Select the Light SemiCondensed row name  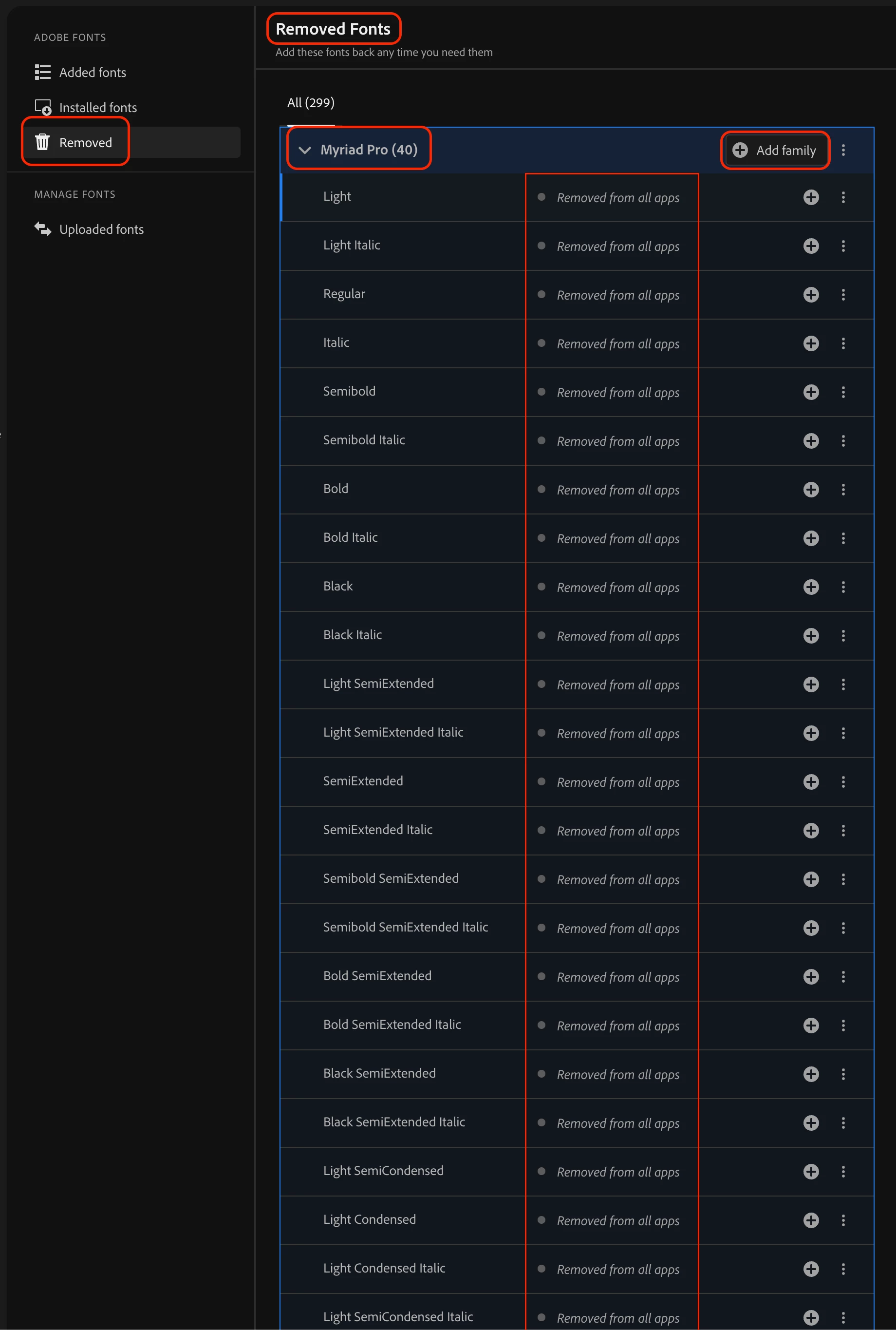click(x=383, y=1171)
